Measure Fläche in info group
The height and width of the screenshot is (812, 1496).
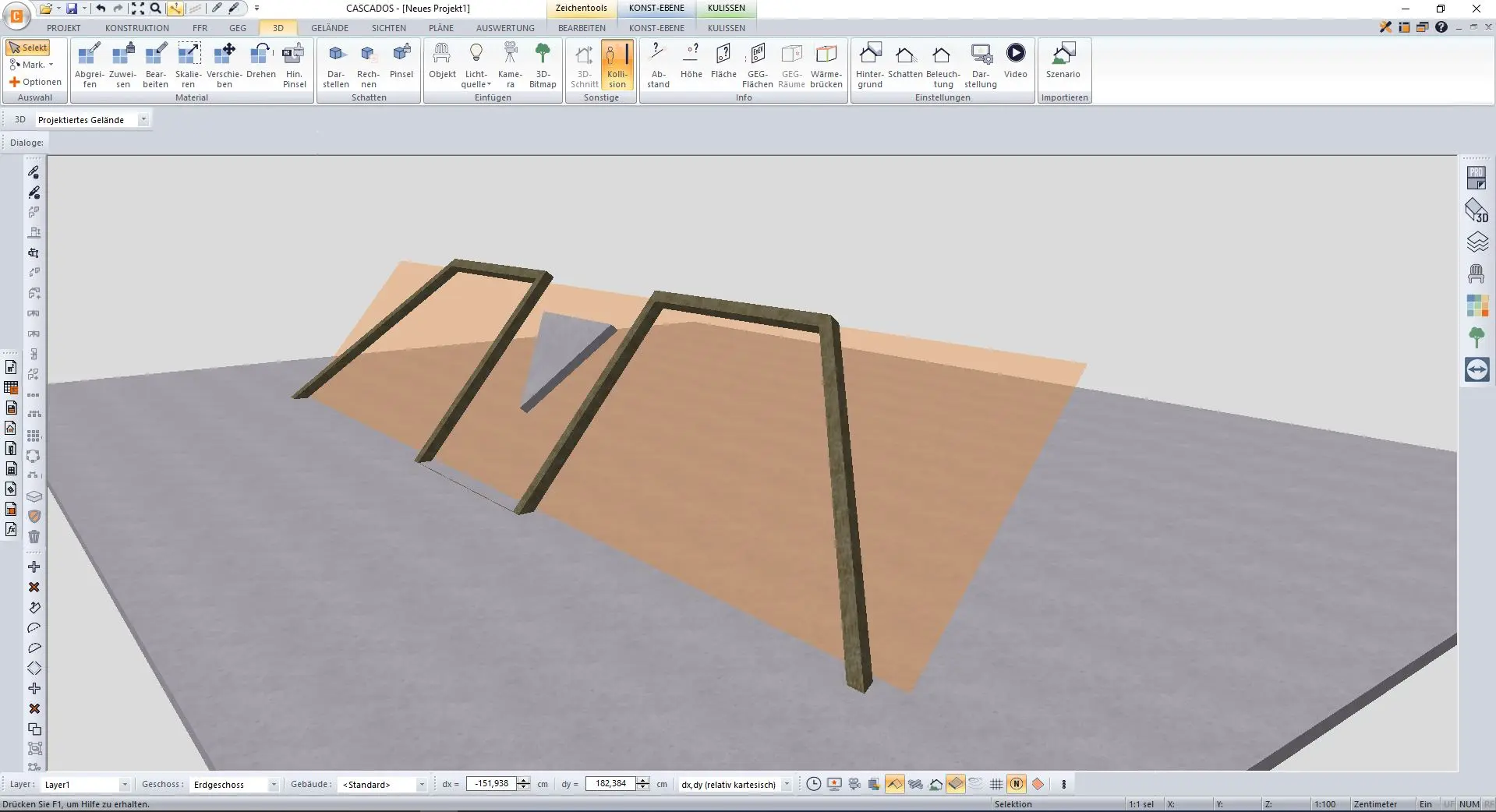pyautogui.click(x=723, y=61)
